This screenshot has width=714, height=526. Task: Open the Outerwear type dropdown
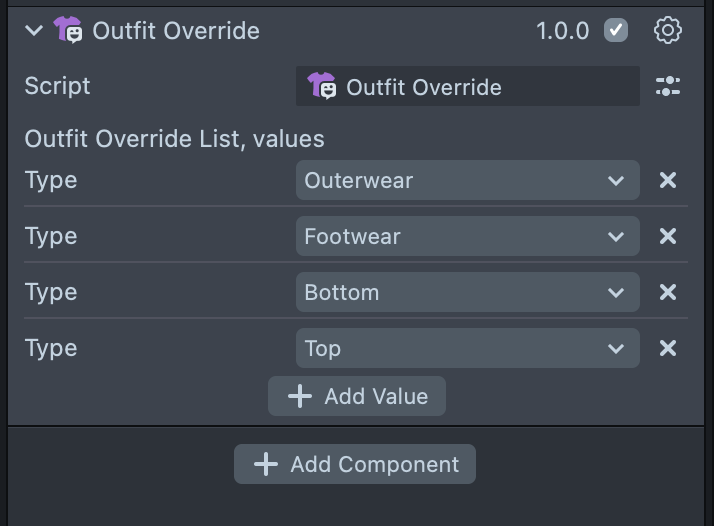(x=467, y=180)
